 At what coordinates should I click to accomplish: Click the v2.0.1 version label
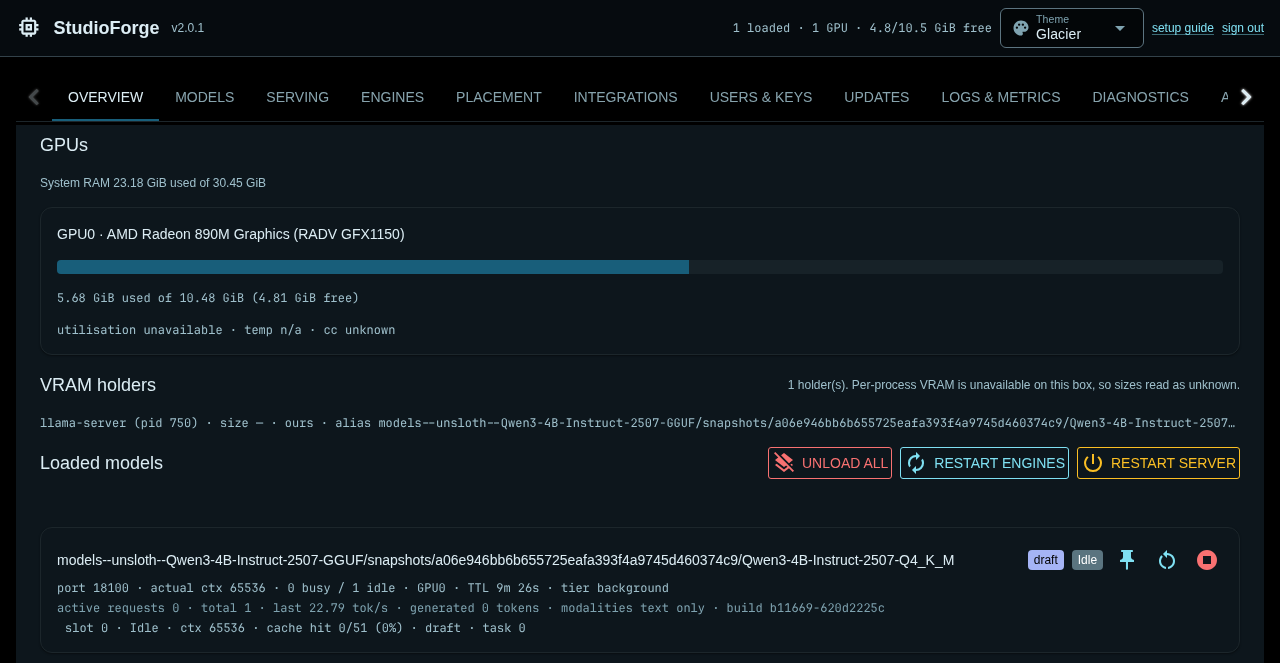click(188, 28)
